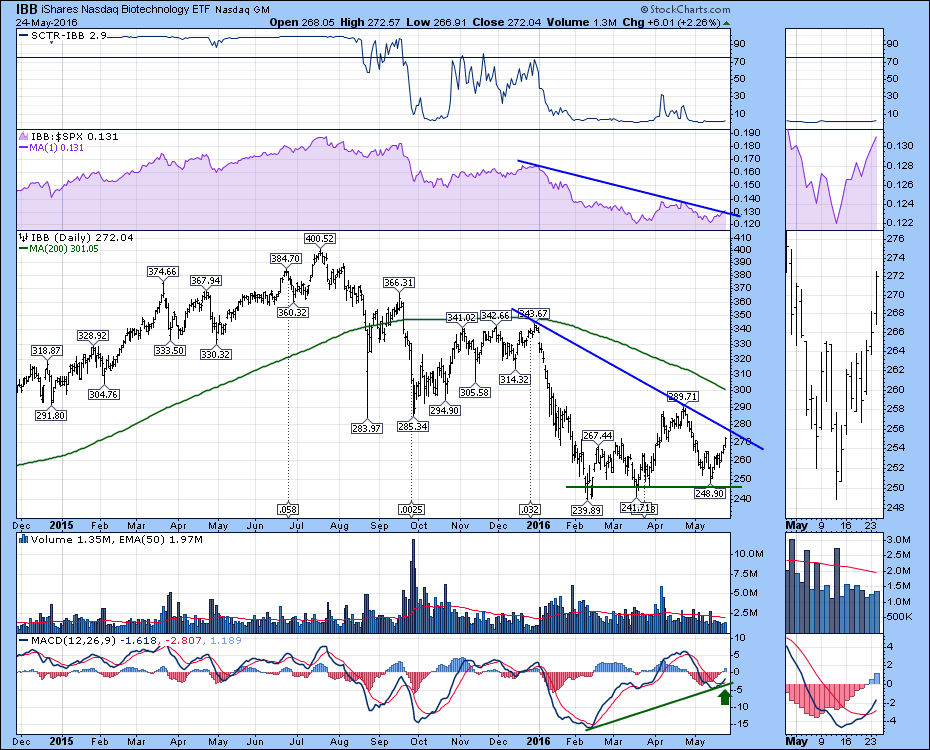Click the volume histogram legend icon
This screenshot has height=750, width=930.
pos(23,540)
